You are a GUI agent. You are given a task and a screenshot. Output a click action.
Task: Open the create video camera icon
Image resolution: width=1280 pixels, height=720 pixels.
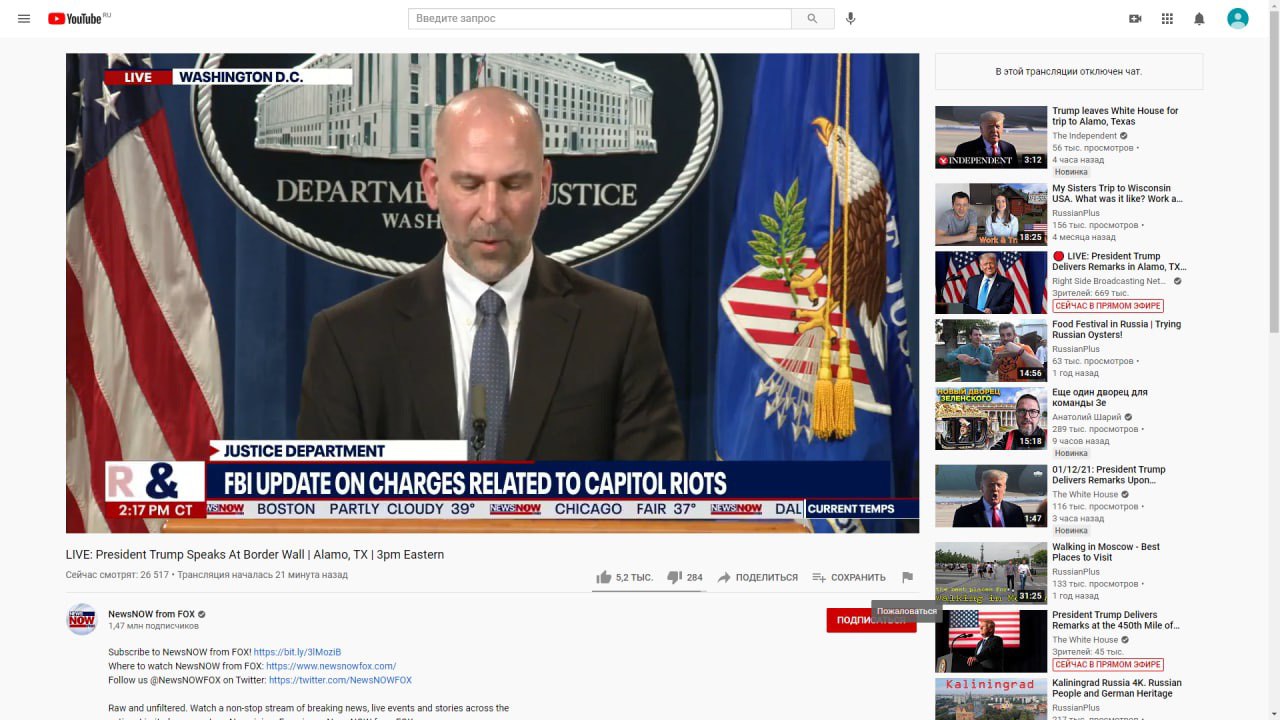click(1135, 19)
